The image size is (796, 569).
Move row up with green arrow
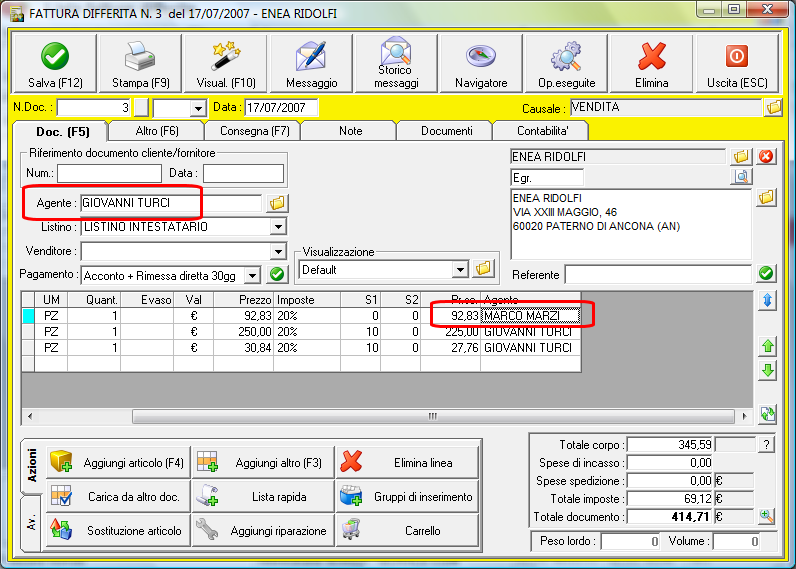point(768,346)
